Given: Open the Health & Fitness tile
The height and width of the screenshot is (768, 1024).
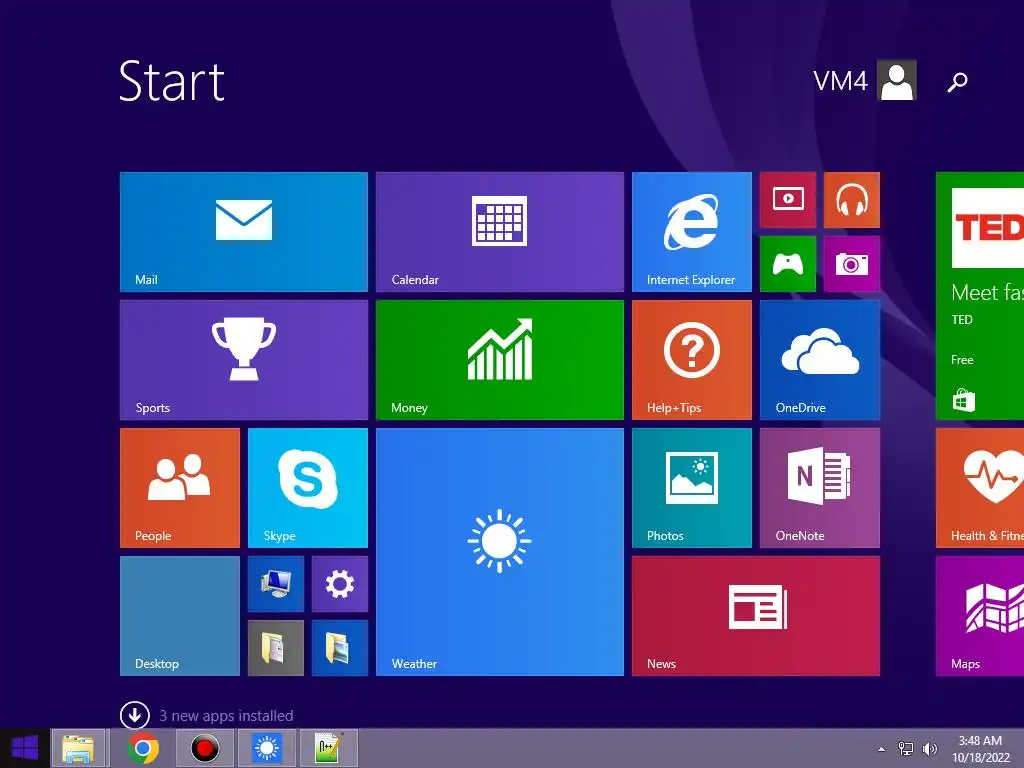Looking at the screenshot, I should (x=980, y=488).
